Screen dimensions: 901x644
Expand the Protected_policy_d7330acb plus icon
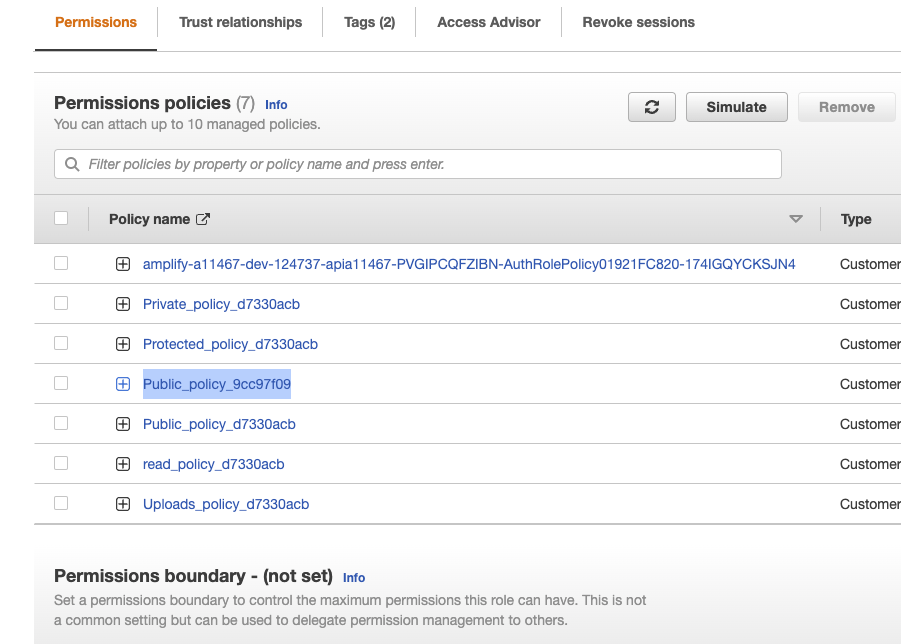coord(123,344)
